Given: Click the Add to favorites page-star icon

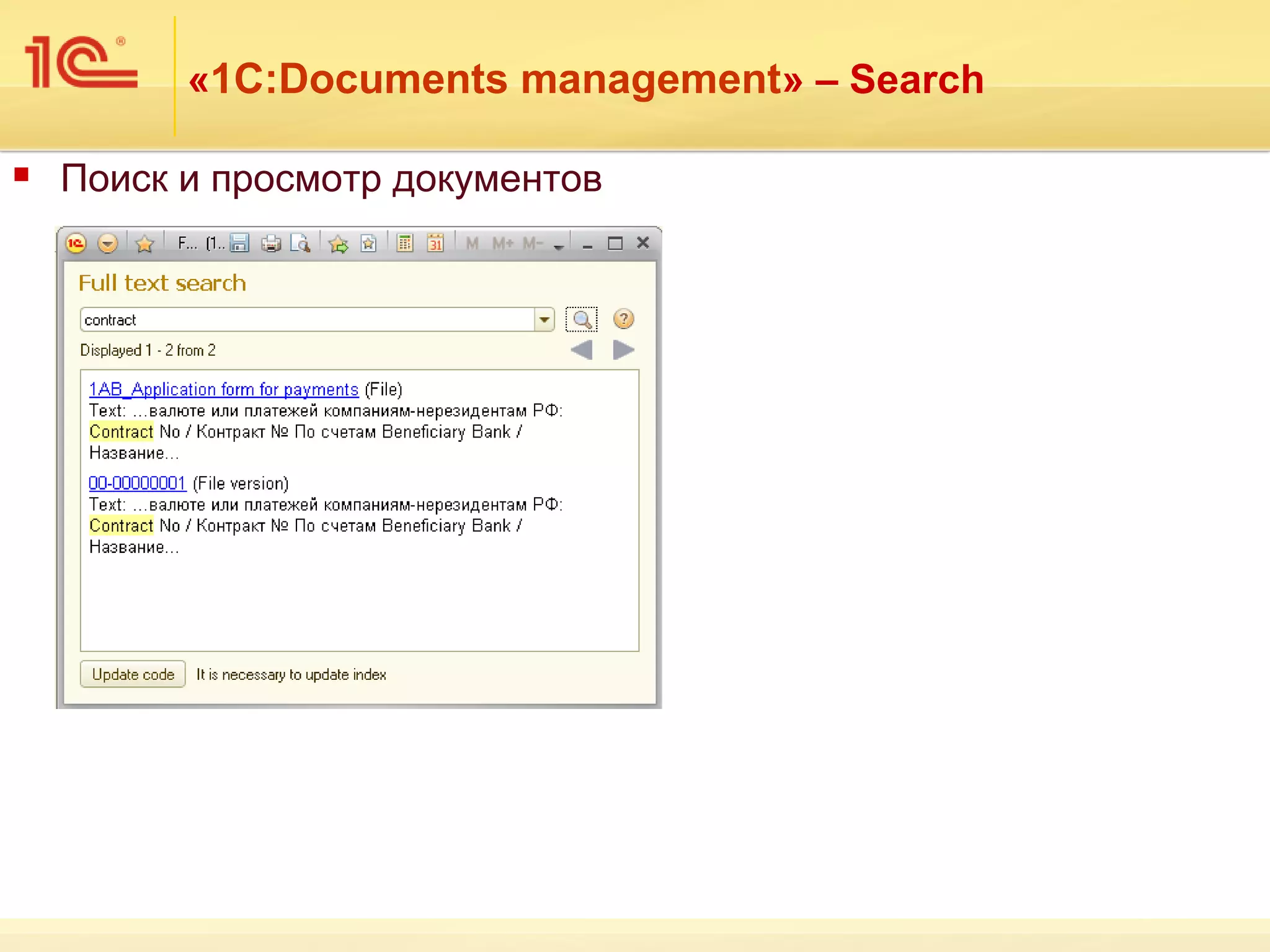Looking at the screenshot, I should tap(368, 244).
